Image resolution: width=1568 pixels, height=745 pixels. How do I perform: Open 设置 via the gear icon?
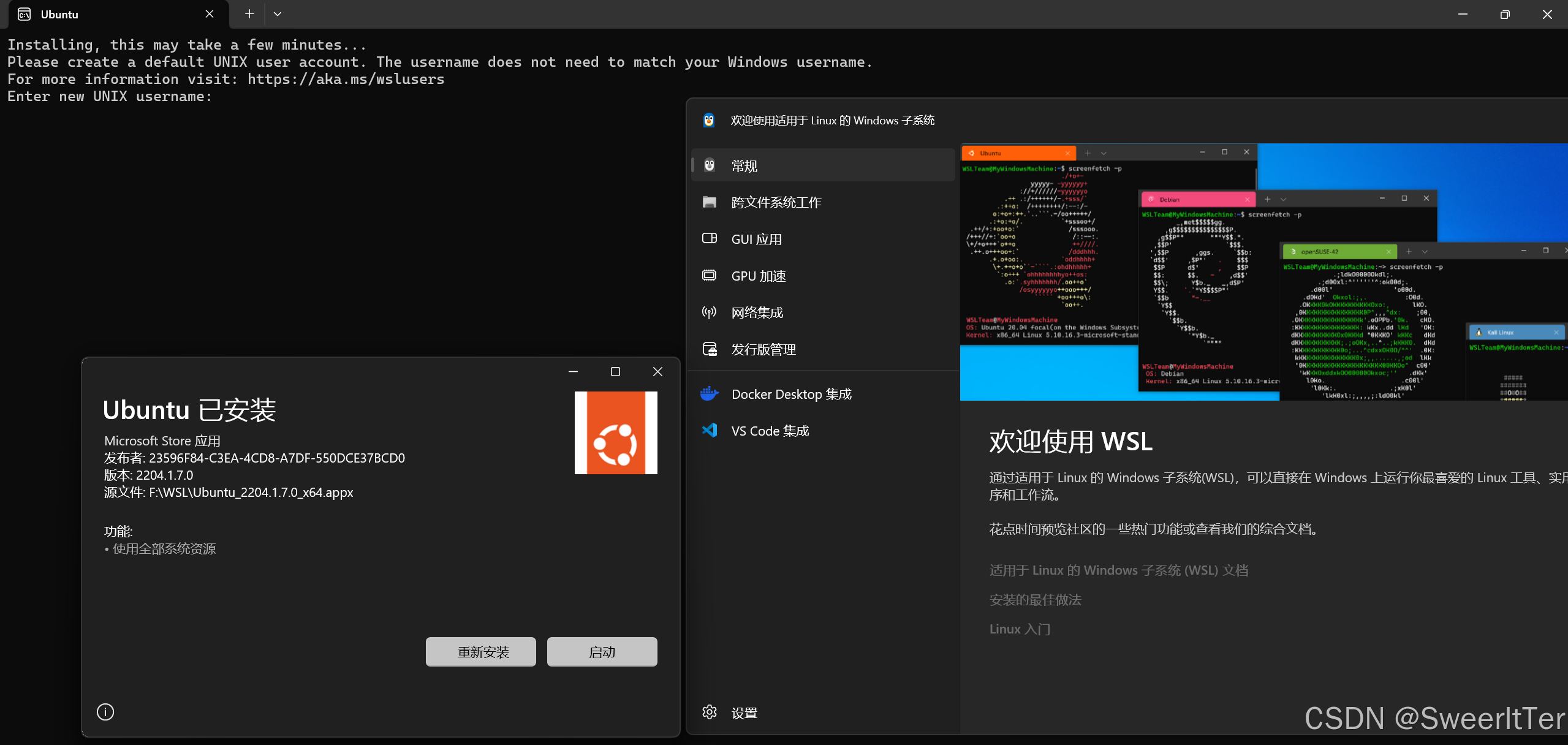(x=709, y=711)
